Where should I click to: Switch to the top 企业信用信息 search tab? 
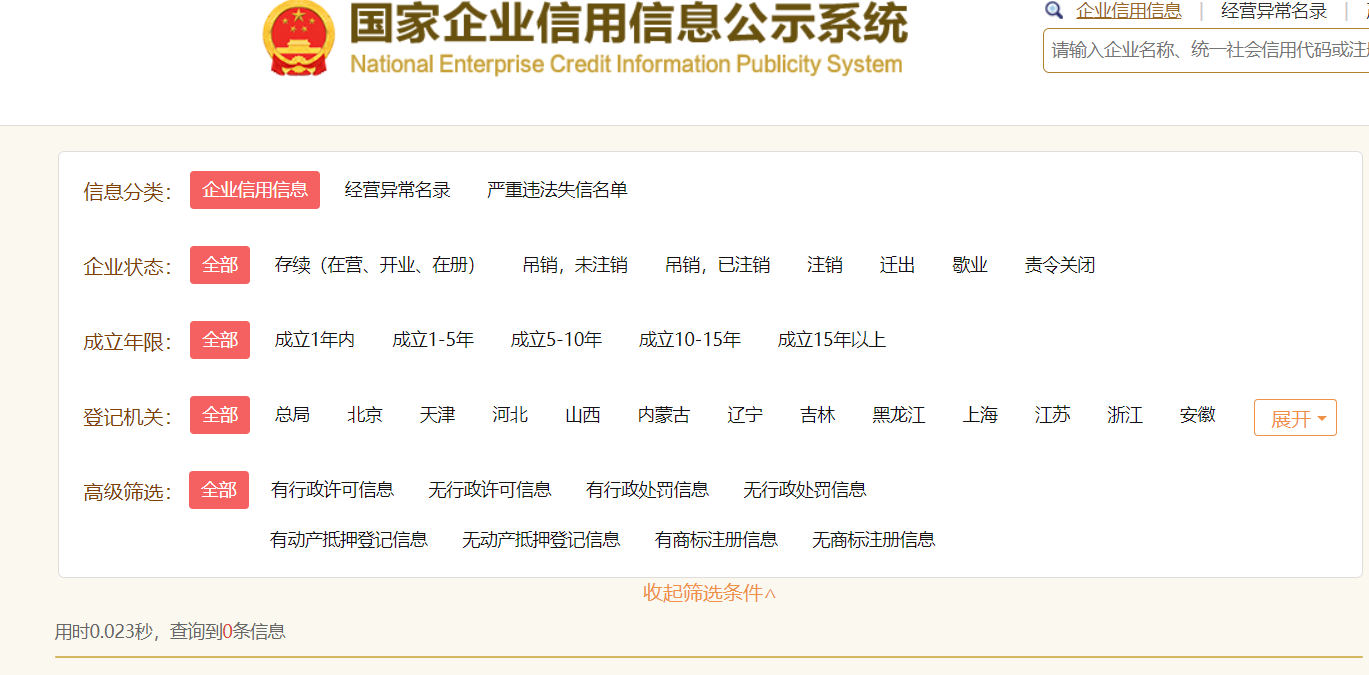(x=1128, y=11)
